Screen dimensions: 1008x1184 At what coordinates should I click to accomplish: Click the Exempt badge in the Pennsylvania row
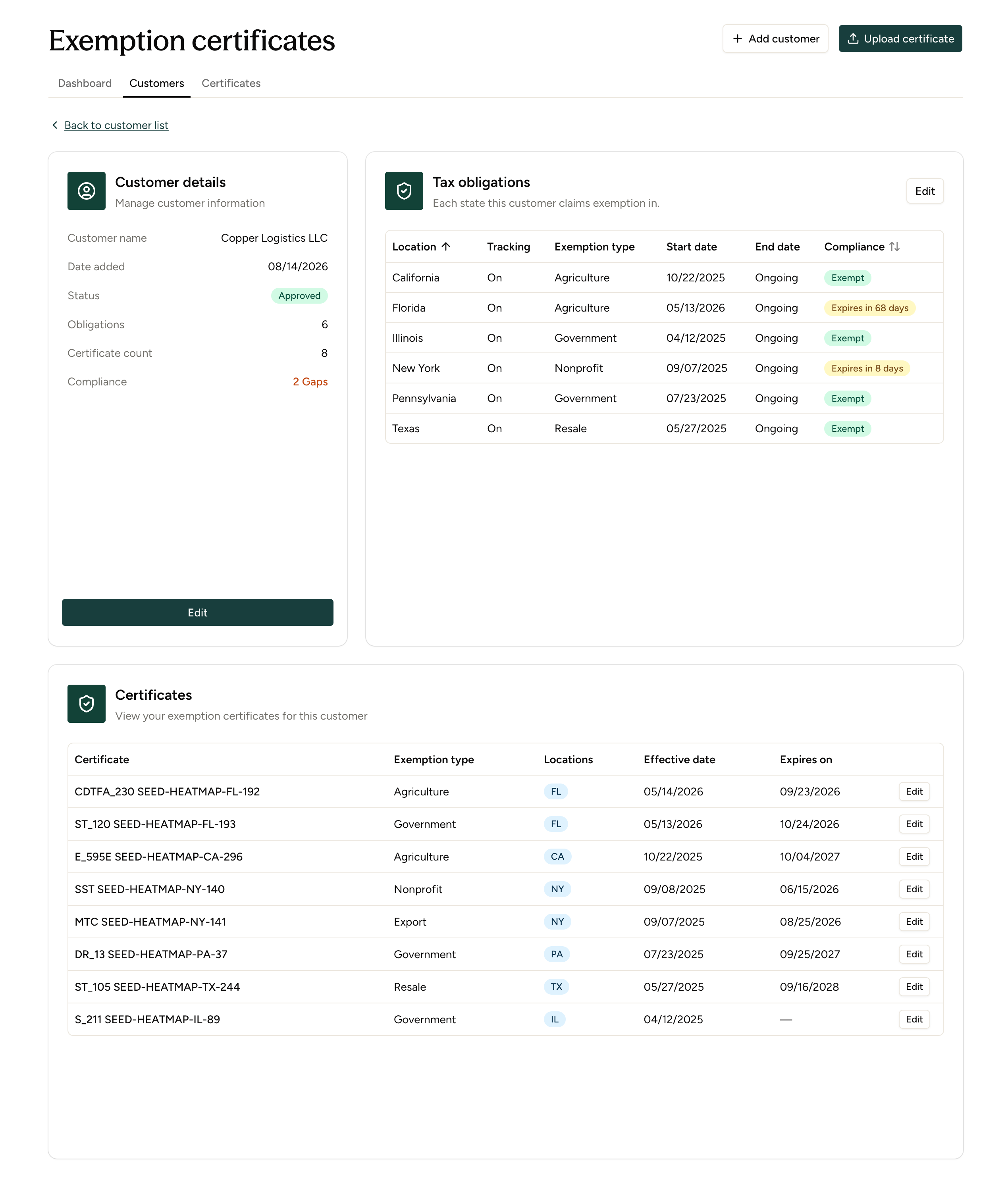[848, 399]
